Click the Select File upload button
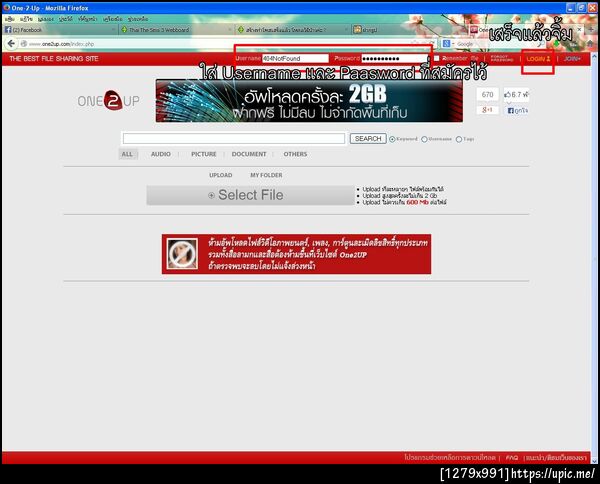 click(x=251, y=195)
